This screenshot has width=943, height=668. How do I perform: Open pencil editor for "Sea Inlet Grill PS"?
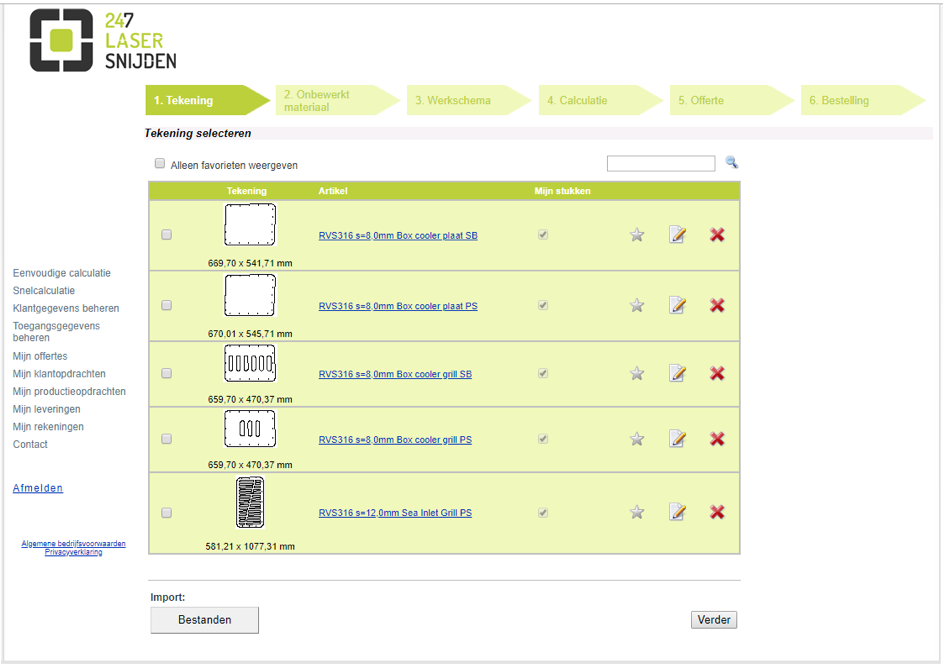point(678,512)
